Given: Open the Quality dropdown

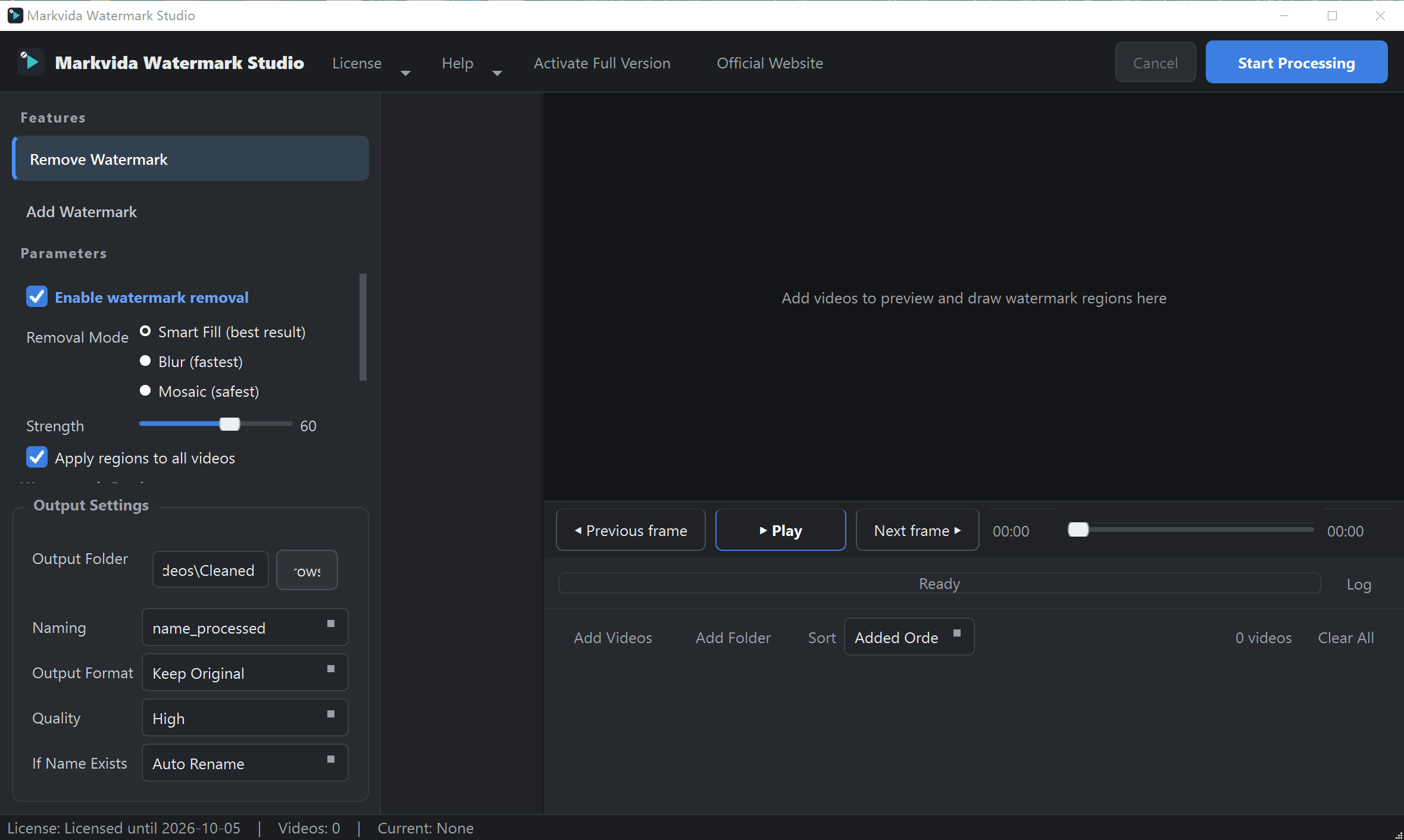Looking at the screenshot, I should (245, 718).
